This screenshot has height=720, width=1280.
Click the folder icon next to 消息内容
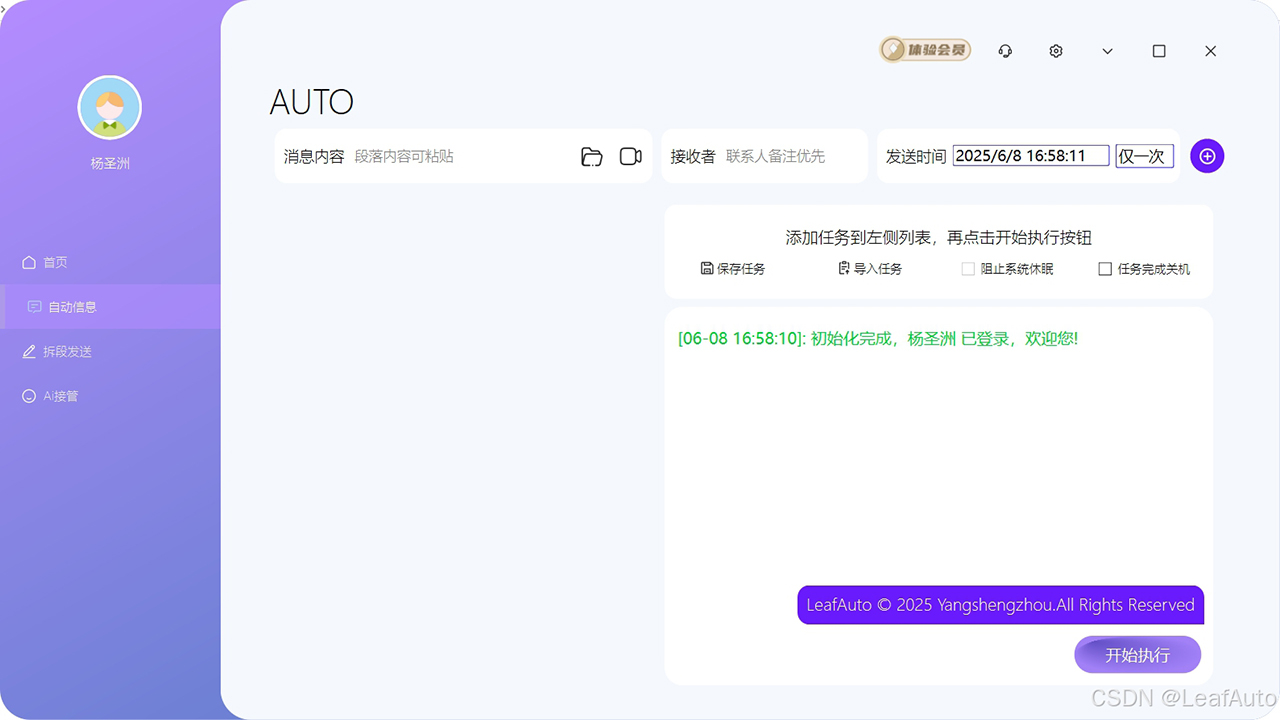[x=591, y=156]
